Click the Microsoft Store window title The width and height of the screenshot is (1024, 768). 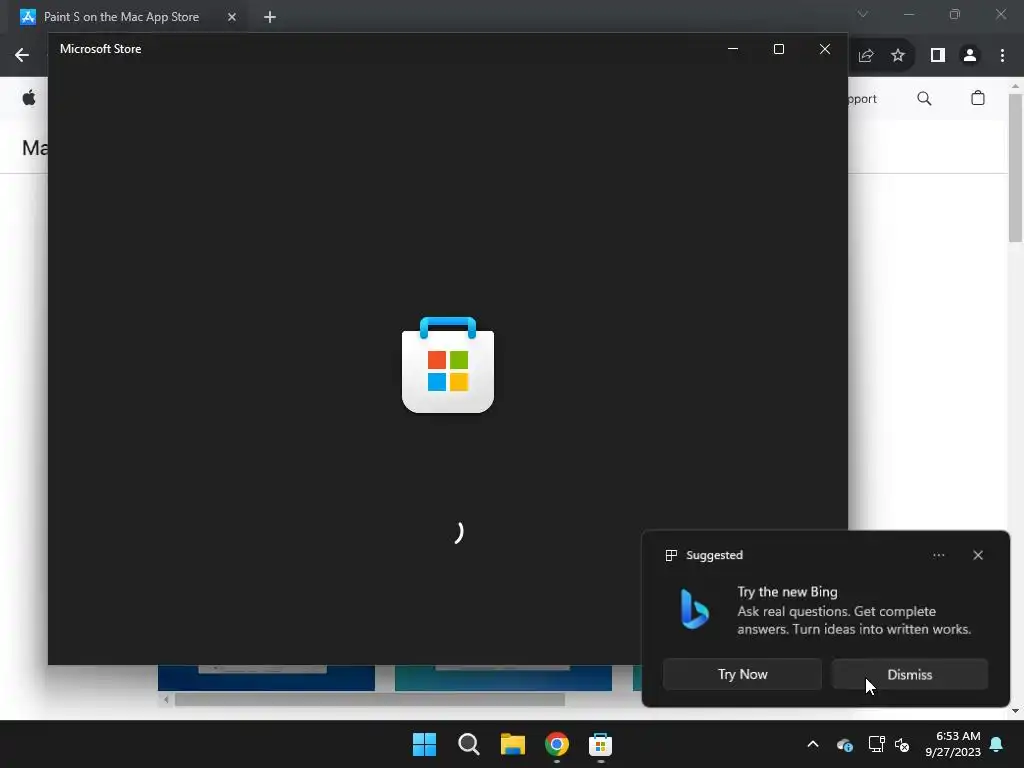point(101,49)
